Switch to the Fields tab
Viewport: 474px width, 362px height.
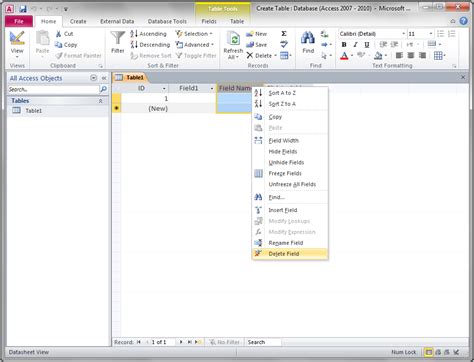tap(209, 21)
